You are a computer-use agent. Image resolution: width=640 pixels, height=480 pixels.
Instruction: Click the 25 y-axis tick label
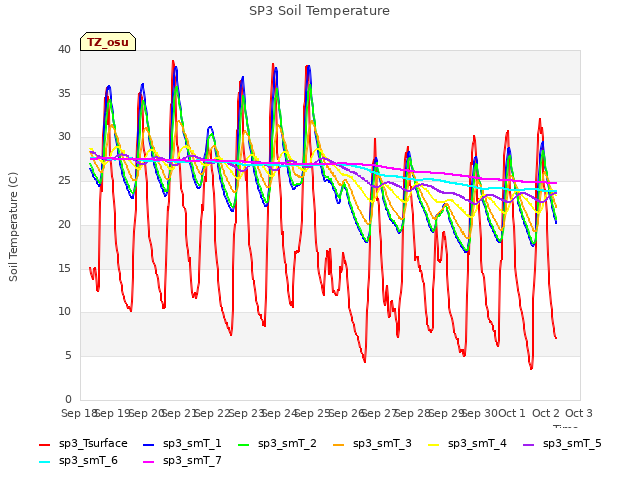[64, 180]
